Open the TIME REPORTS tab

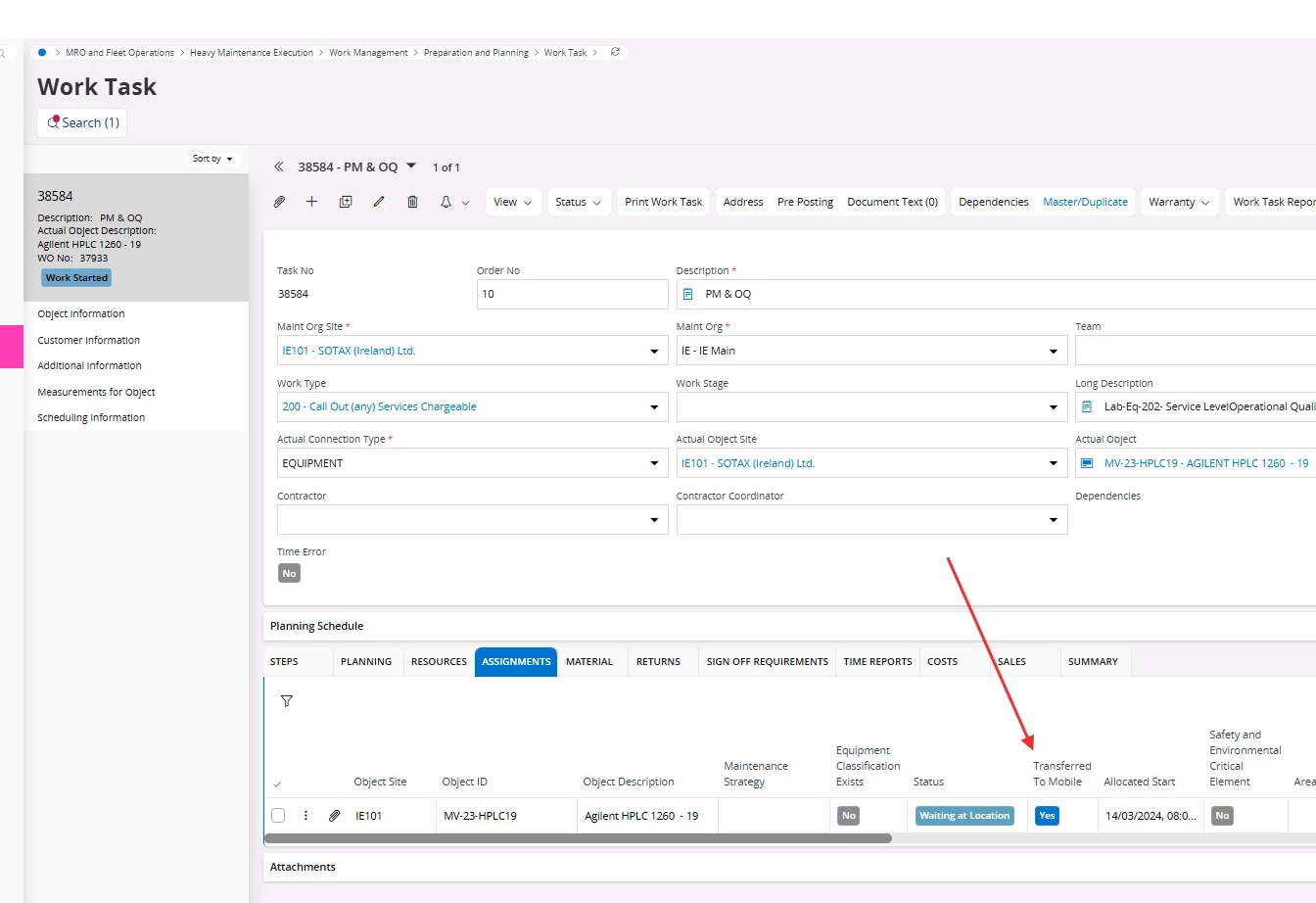877,662
